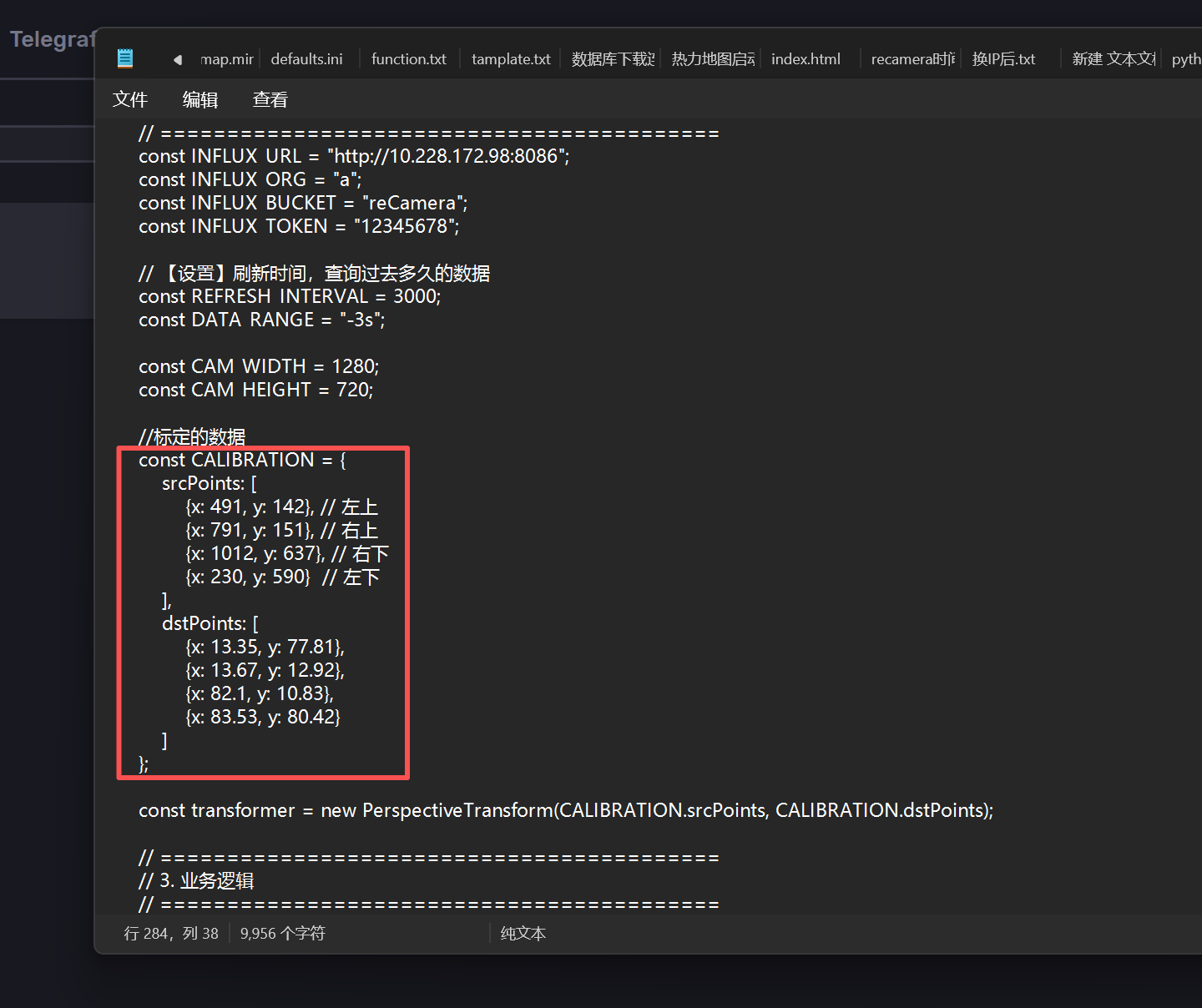Switch to the function.txt tab
This screenshot has width=1202, height=1008.
click(x=408, y=59)
